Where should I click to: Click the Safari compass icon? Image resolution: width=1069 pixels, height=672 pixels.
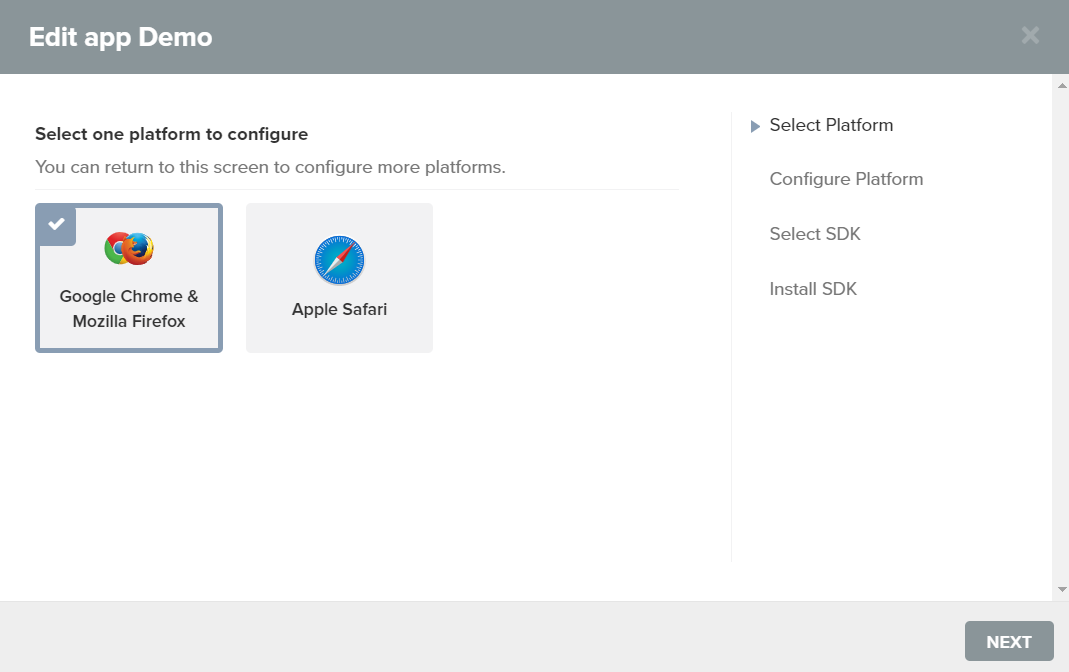click(x=339, y=261)
